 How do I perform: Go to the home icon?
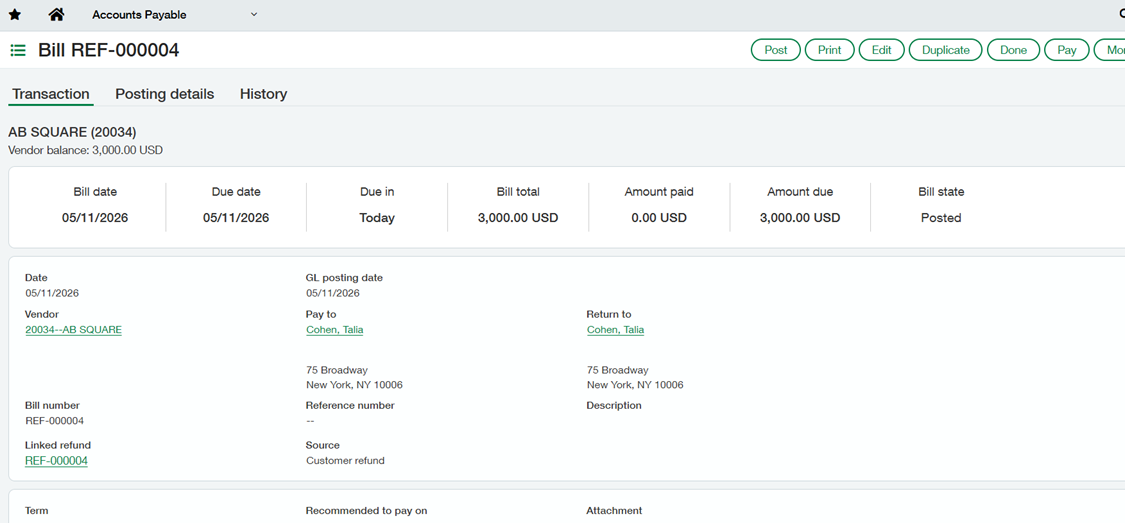56,14
